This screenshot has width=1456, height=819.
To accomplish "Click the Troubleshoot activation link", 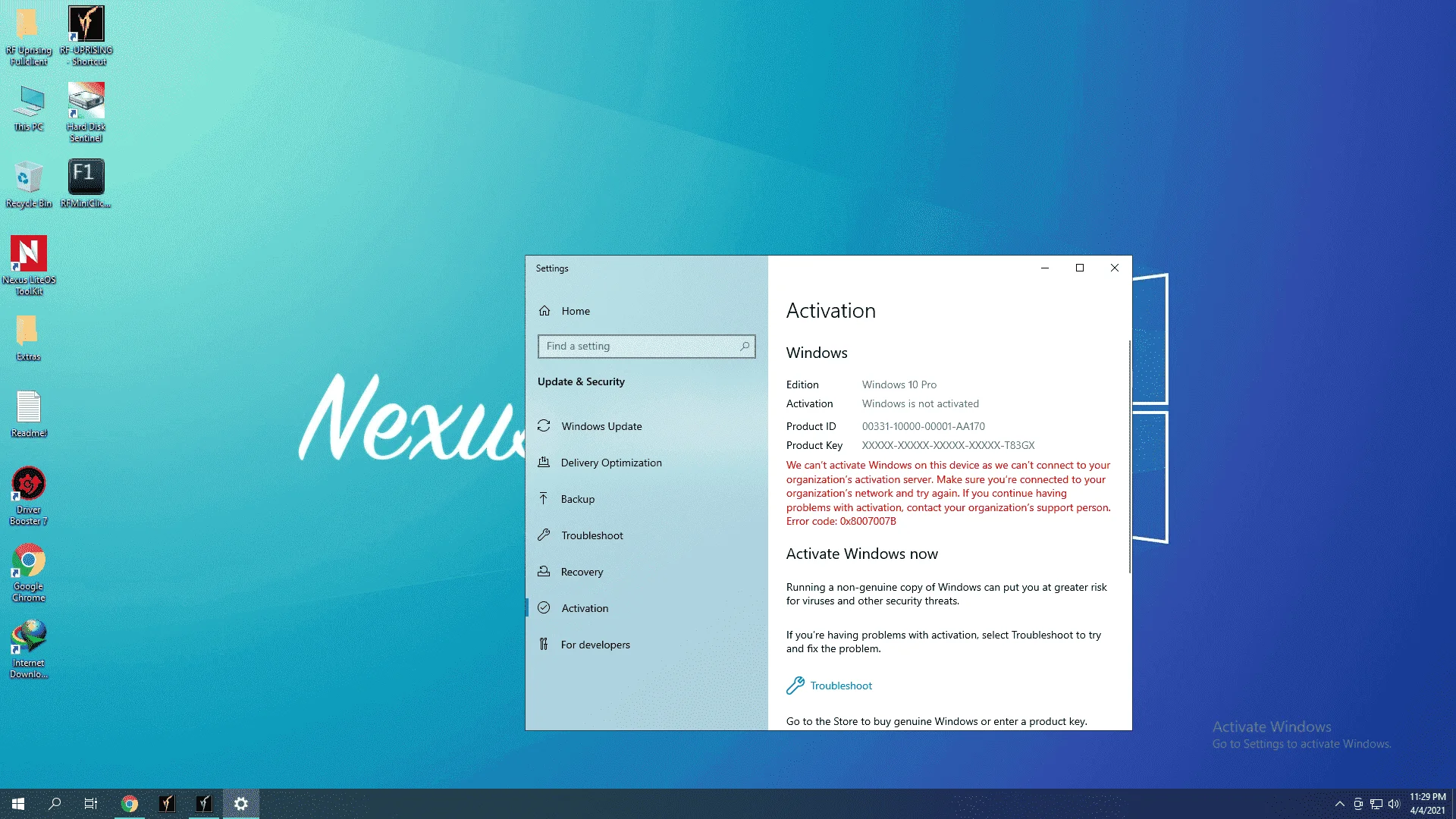I will 841,686.
